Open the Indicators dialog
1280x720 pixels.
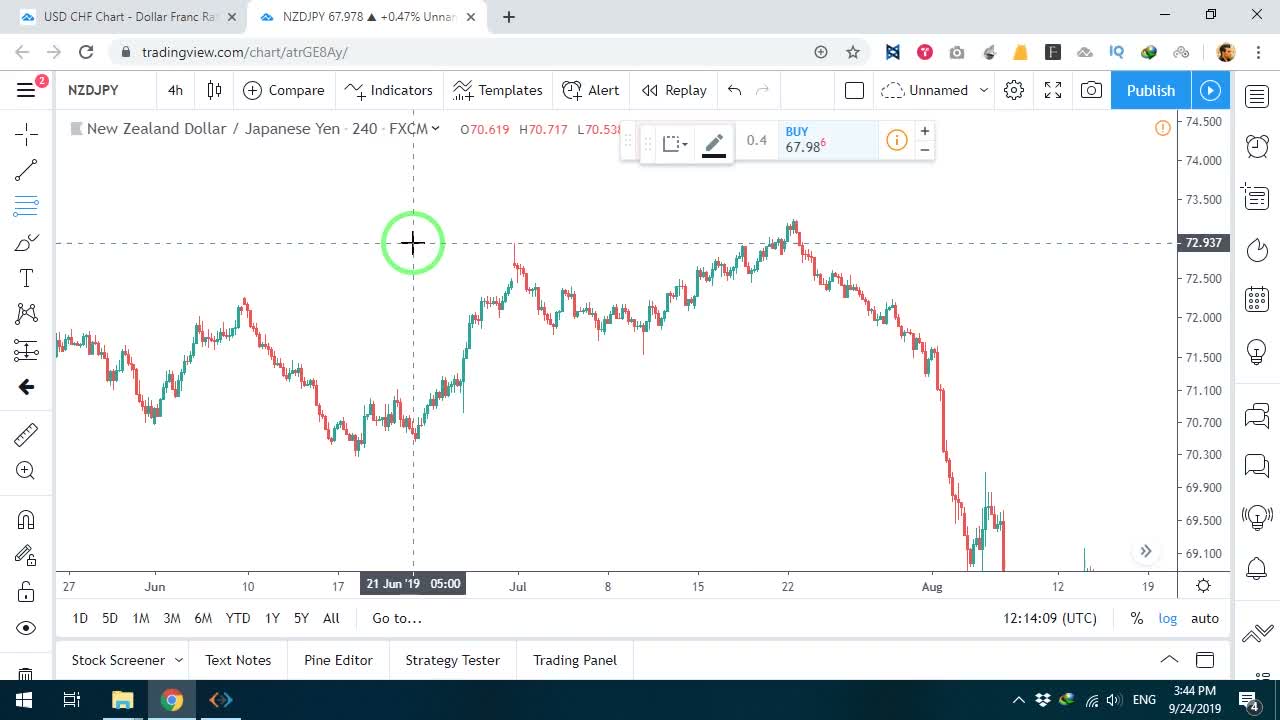click(x=388, y=90)
